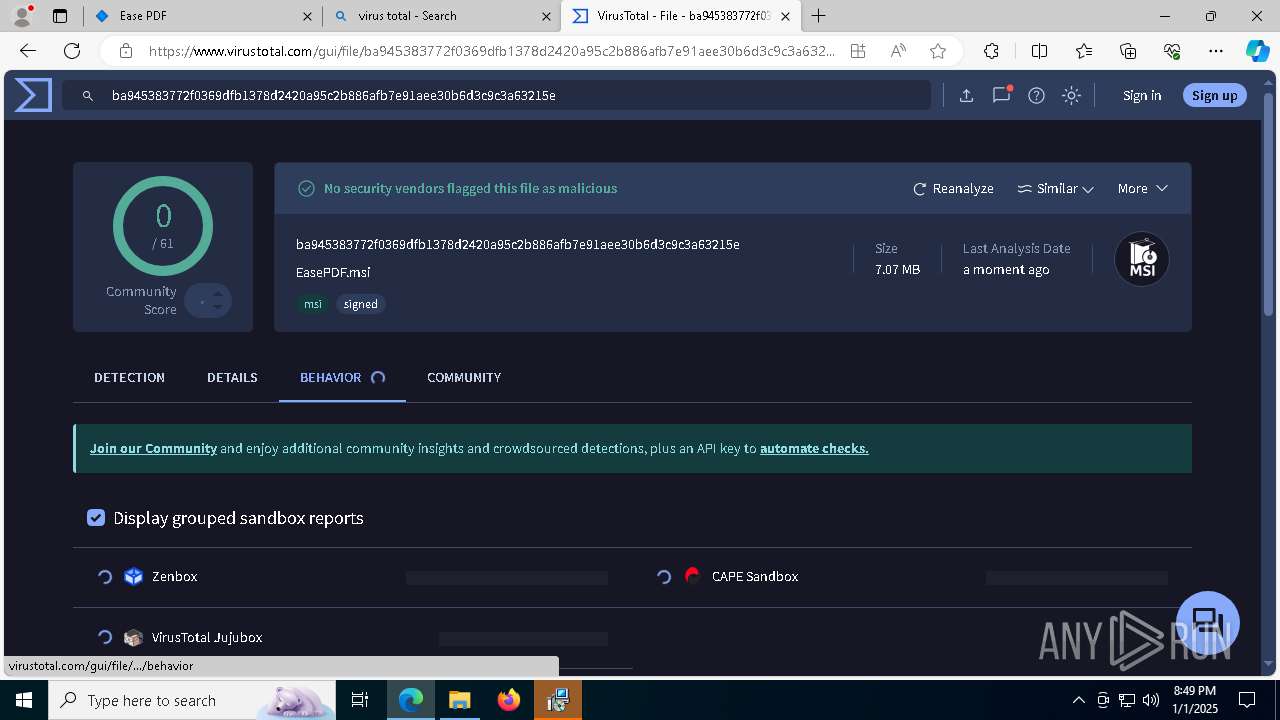Open the collections icon

coord(1128,51)
